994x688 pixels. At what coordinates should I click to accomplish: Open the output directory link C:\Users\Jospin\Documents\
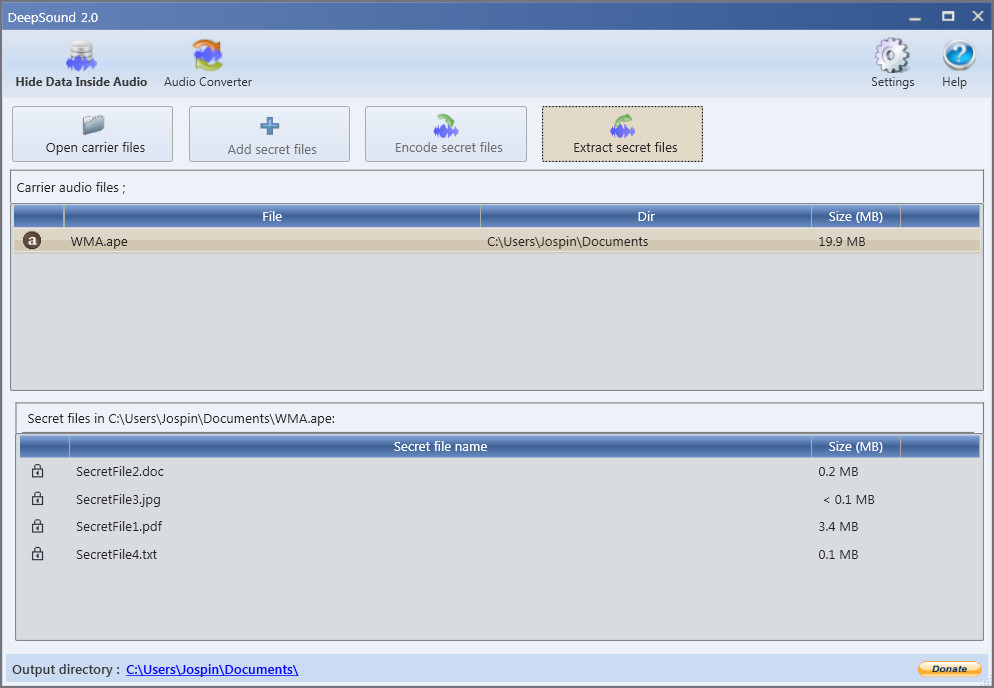coord(212,670)
